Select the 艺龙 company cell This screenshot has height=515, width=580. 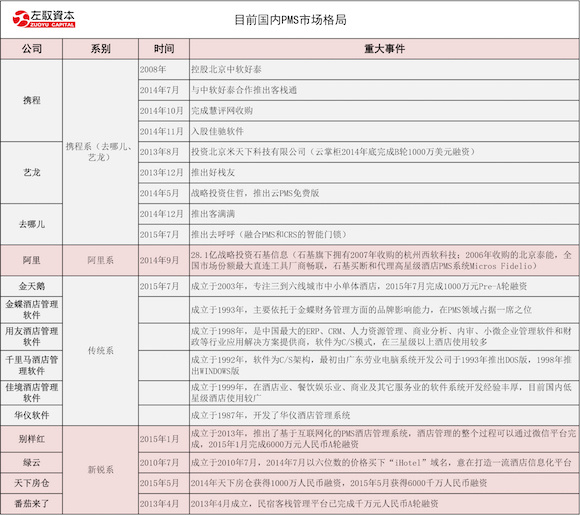(x=31, y=172)
